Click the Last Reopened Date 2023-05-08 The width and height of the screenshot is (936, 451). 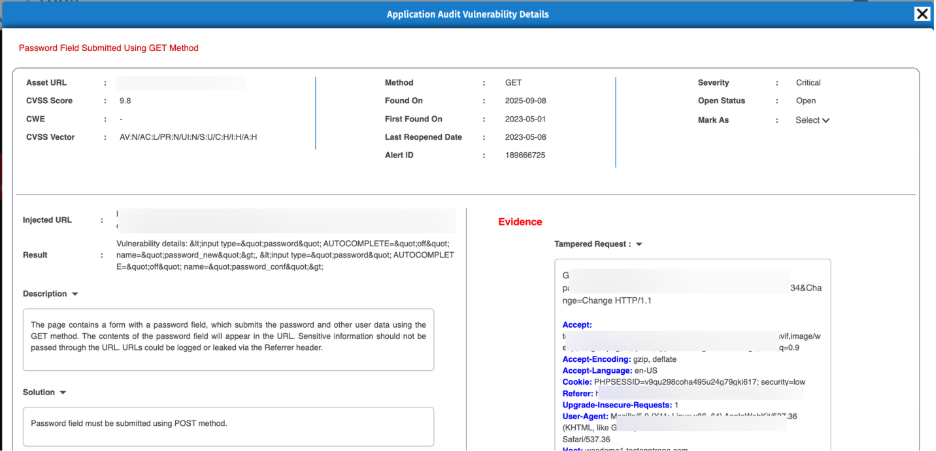point(525,137)
